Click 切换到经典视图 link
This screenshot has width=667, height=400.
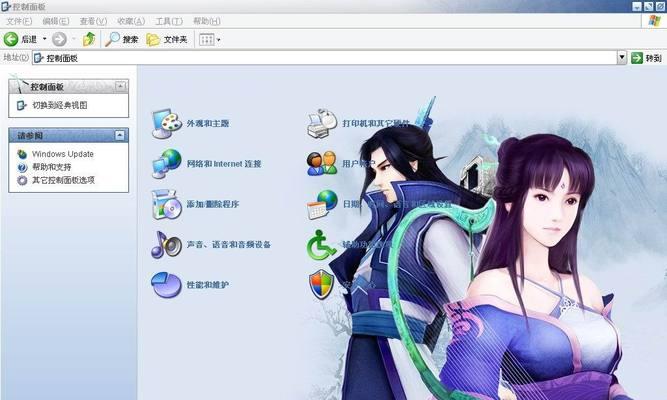pos(60,105)
